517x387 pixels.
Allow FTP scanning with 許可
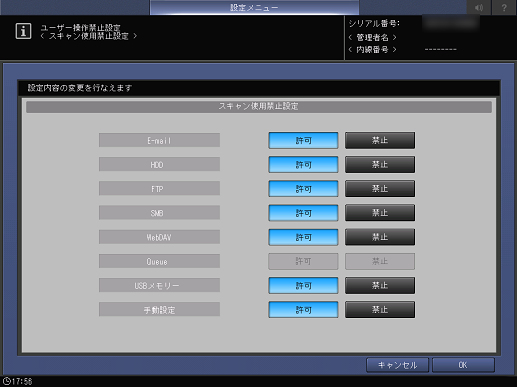[303, 189]
